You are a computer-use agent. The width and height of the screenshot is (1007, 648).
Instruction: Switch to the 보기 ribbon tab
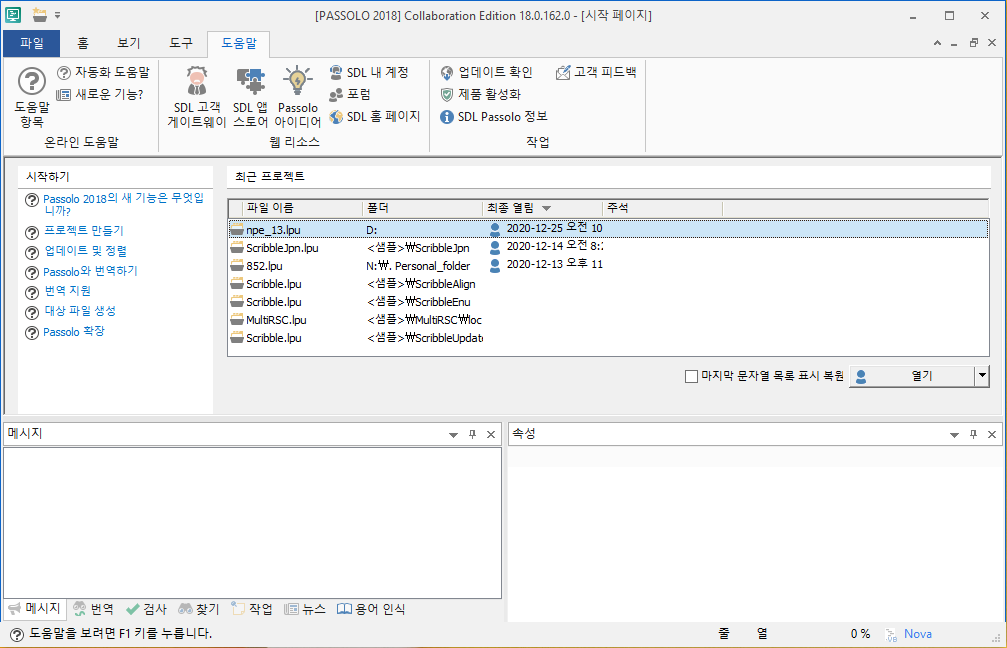coord(128,43)
